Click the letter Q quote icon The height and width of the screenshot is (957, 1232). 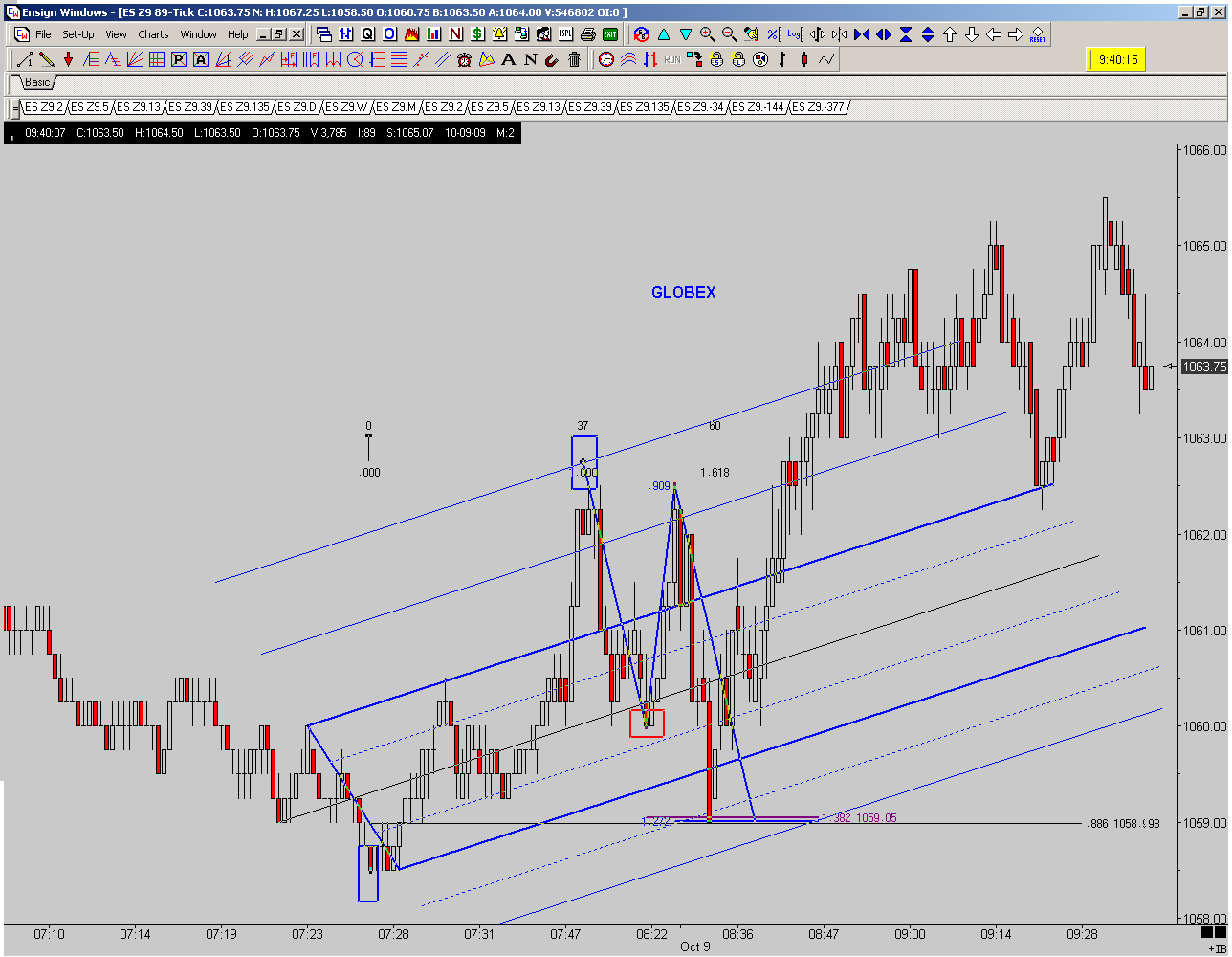click(x=368, y=34)
